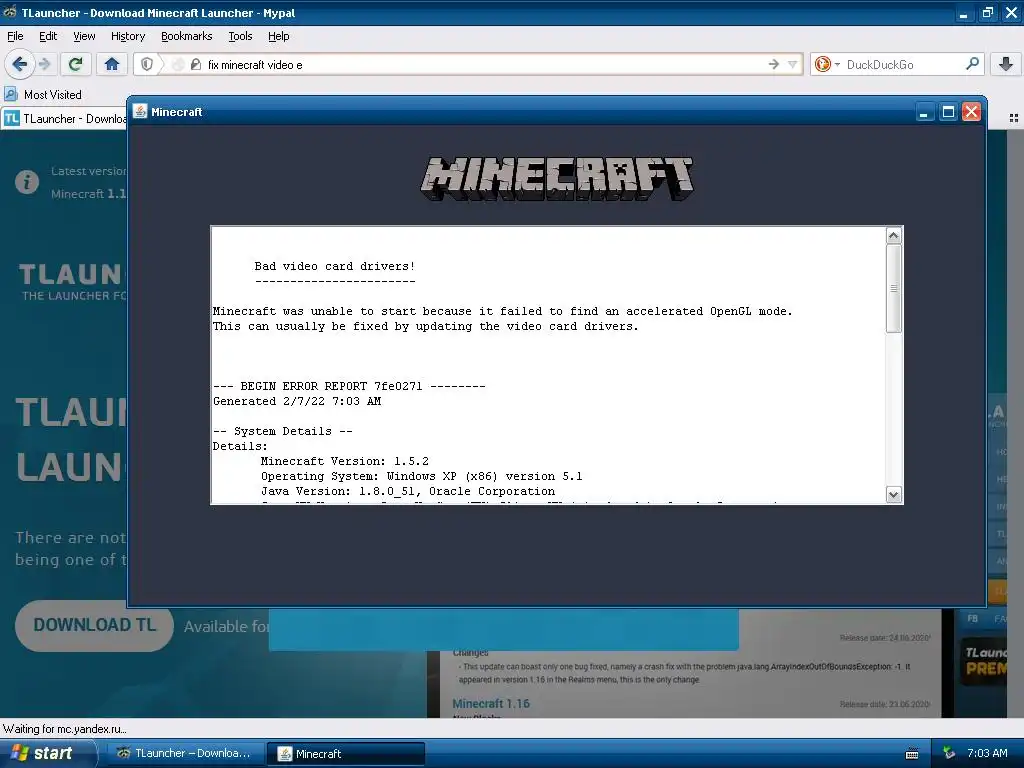The height and width of the screenshot is (768, 1024).
Task: Click the Minecraft logo image
Action: pyautogui.click(x=557, y=178)
